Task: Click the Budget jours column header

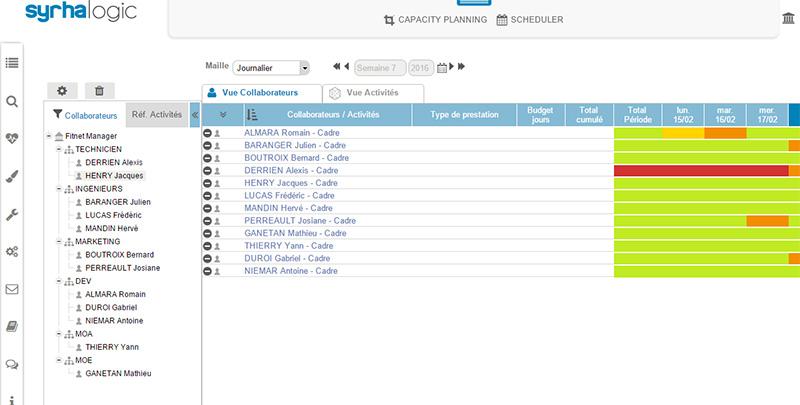Action: [x=541, y=115]
